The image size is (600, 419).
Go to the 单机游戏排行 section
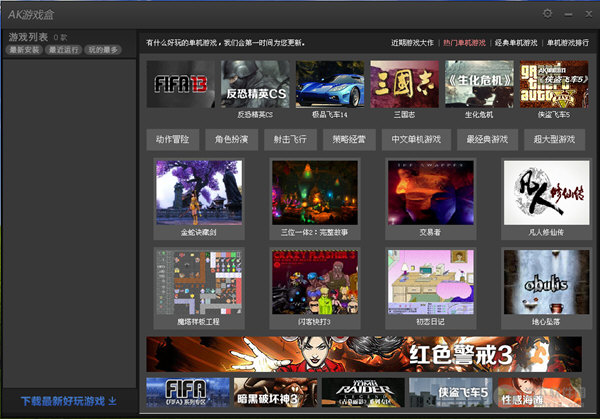tap(566, 43)
